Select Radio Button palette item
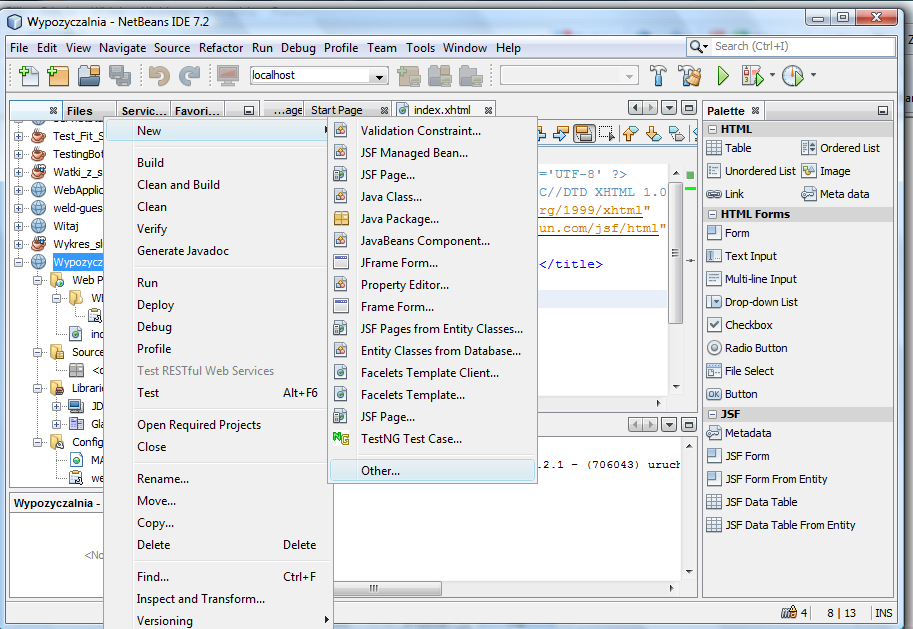Viewport: 913px width, 629px height. (748, 348)
